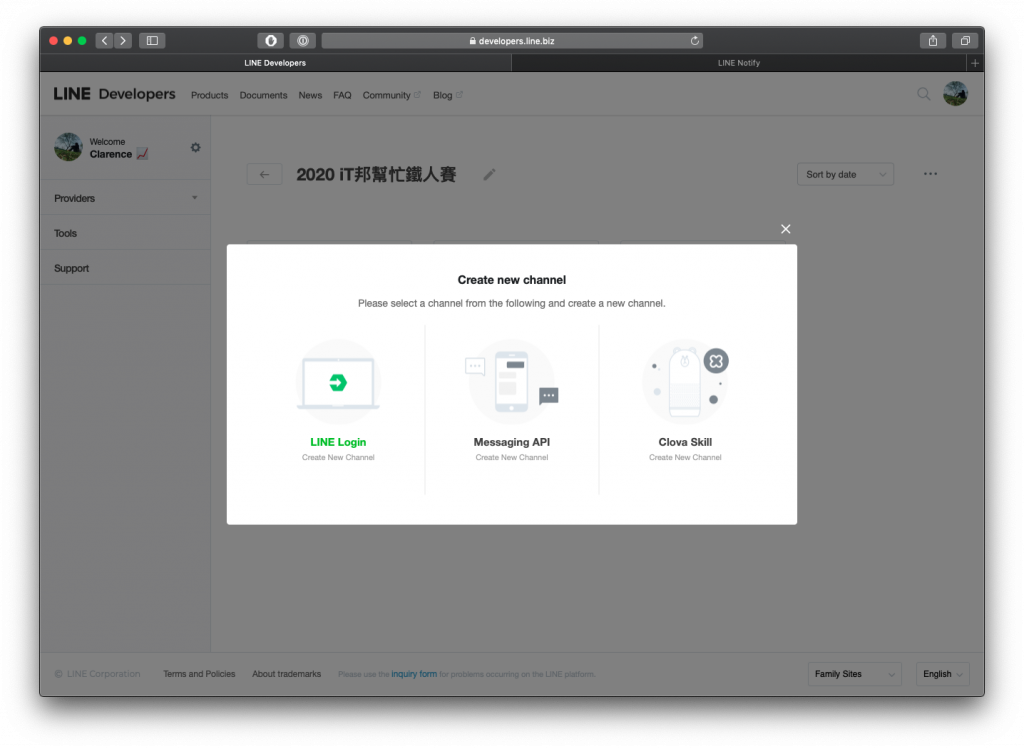Click Create New Channel under Messaging API

point(512,457)
